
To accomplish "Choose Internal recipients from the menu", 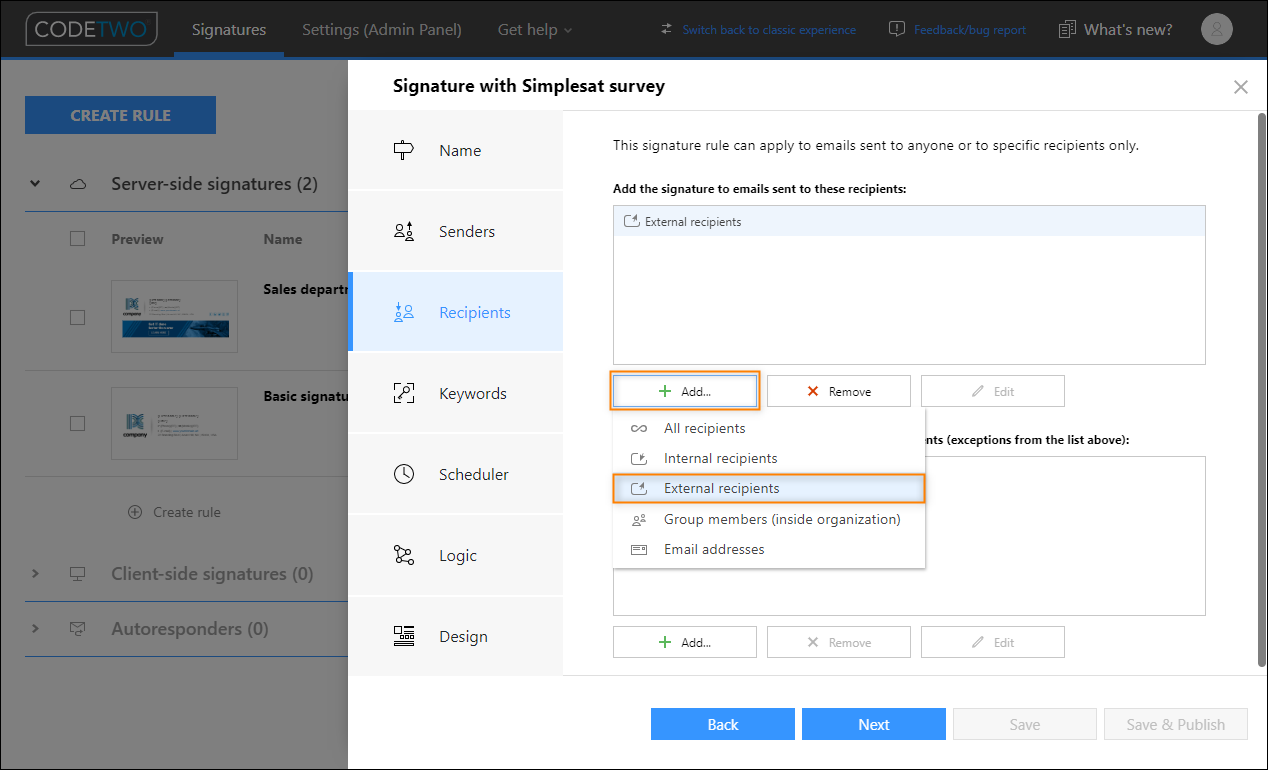I will coord(769,459).
